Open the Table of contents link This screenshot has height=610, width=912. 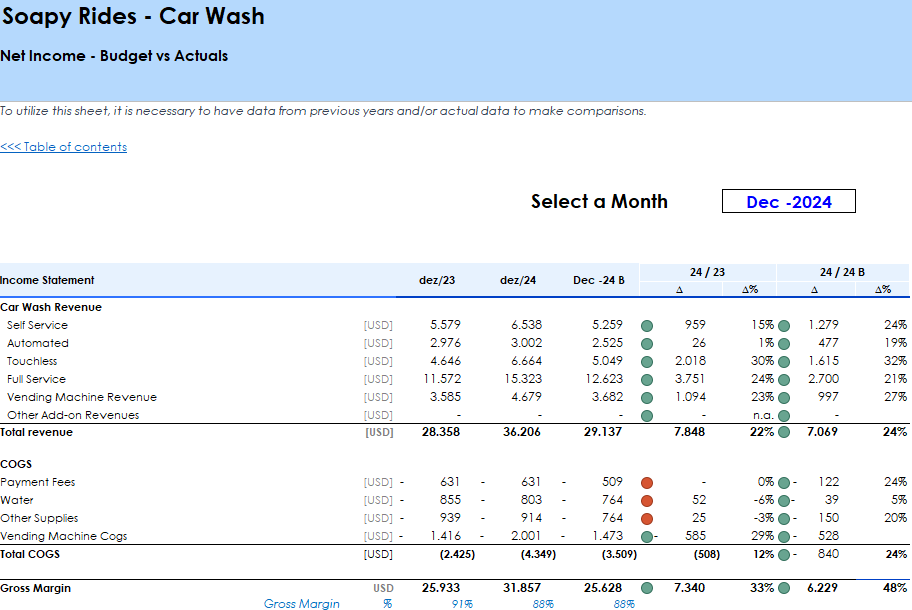(x=64, y=147)
